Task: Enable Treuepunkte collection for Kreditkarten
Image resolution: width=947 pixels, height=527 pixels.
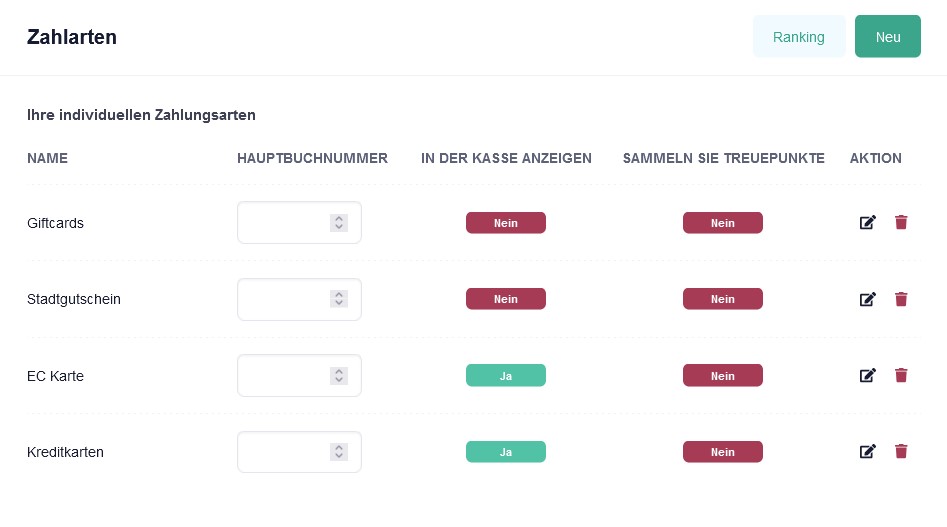Action: [x=722, y=452]
